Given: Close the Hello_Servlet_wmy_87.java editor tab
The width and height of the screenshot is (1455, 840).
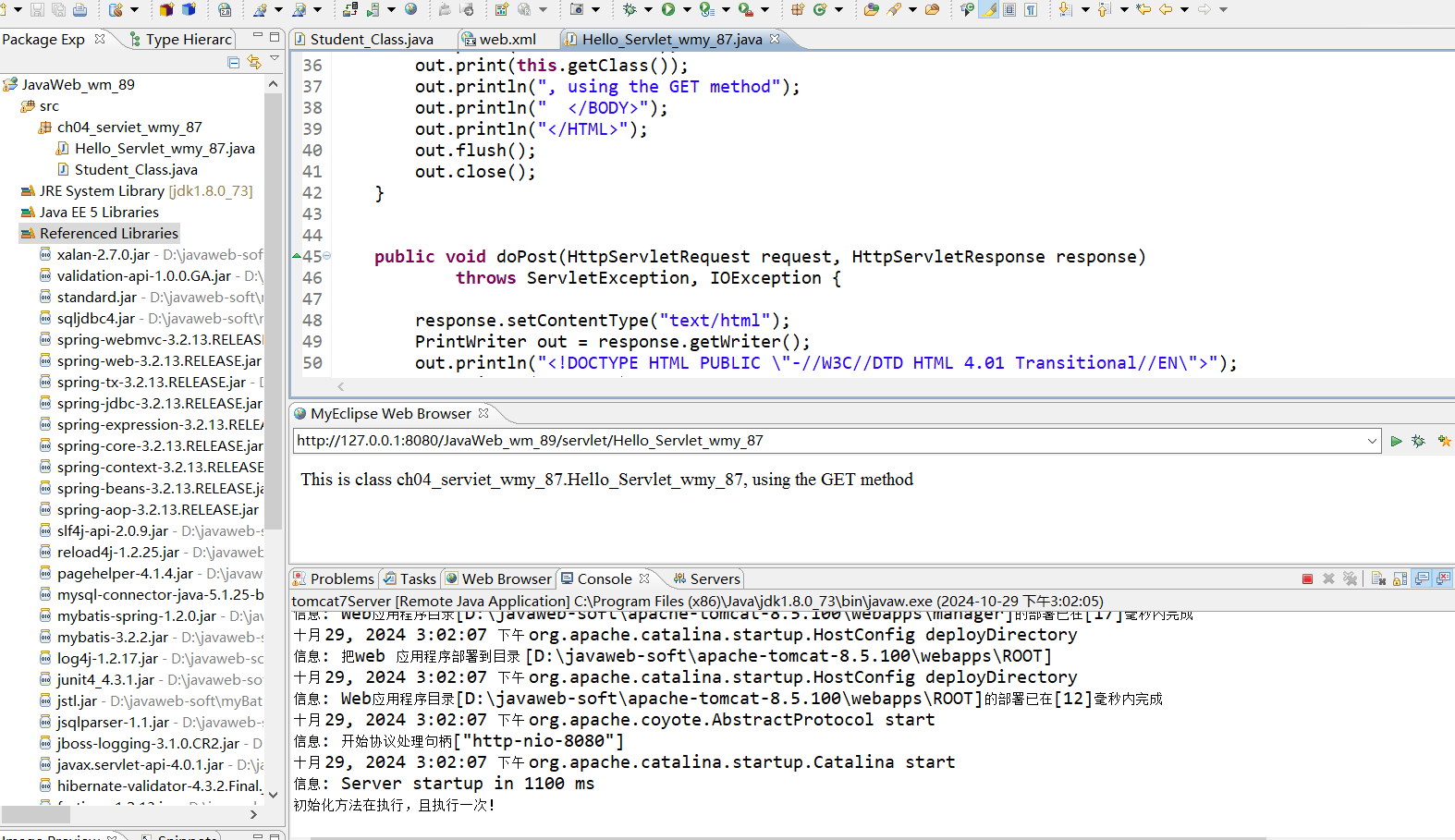Looking at the screenshot, I should pyautogui.click(x=775, y=39).
